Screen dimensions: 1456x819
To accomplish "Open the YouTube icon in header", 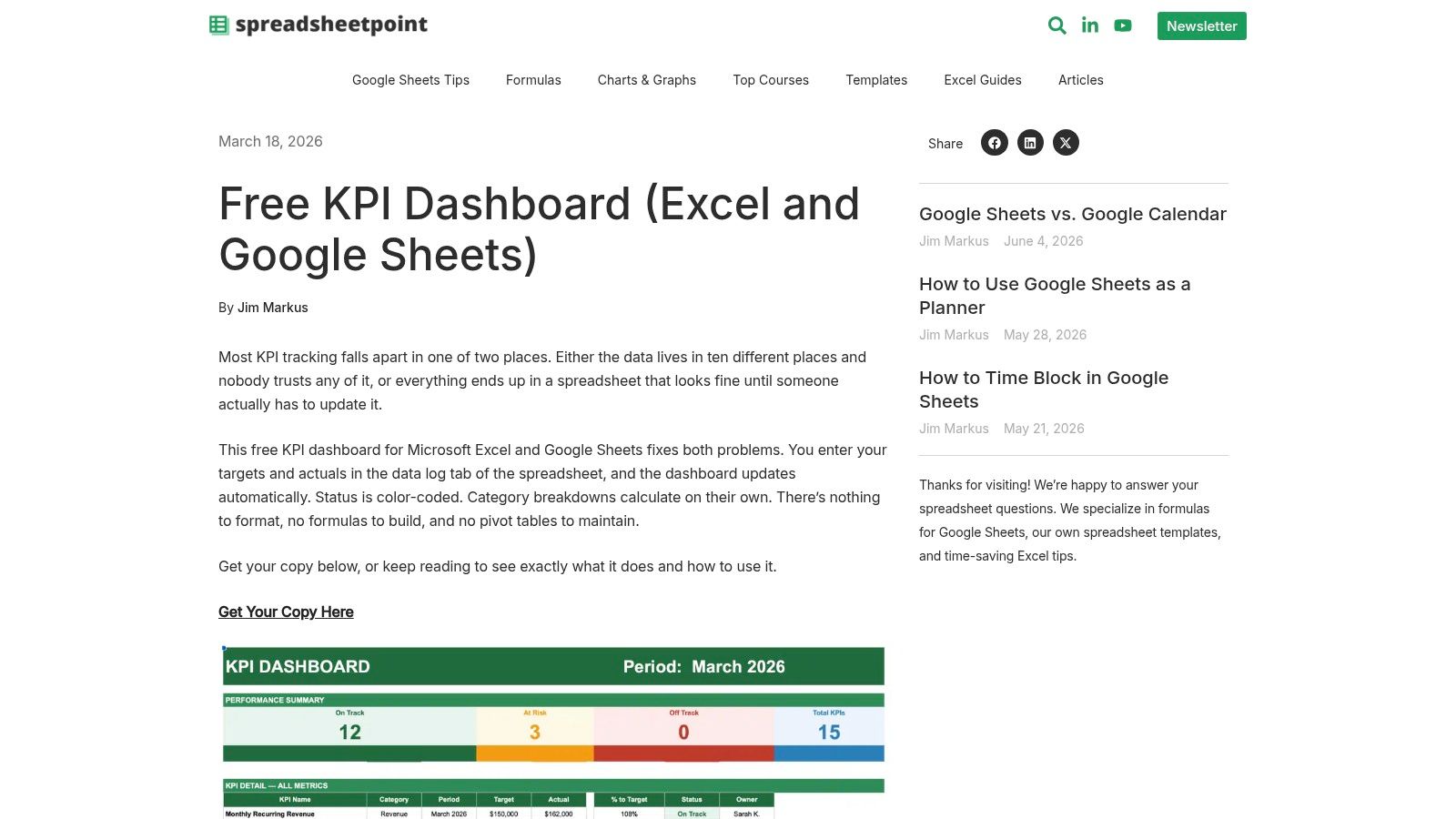I will point(1123,25).
